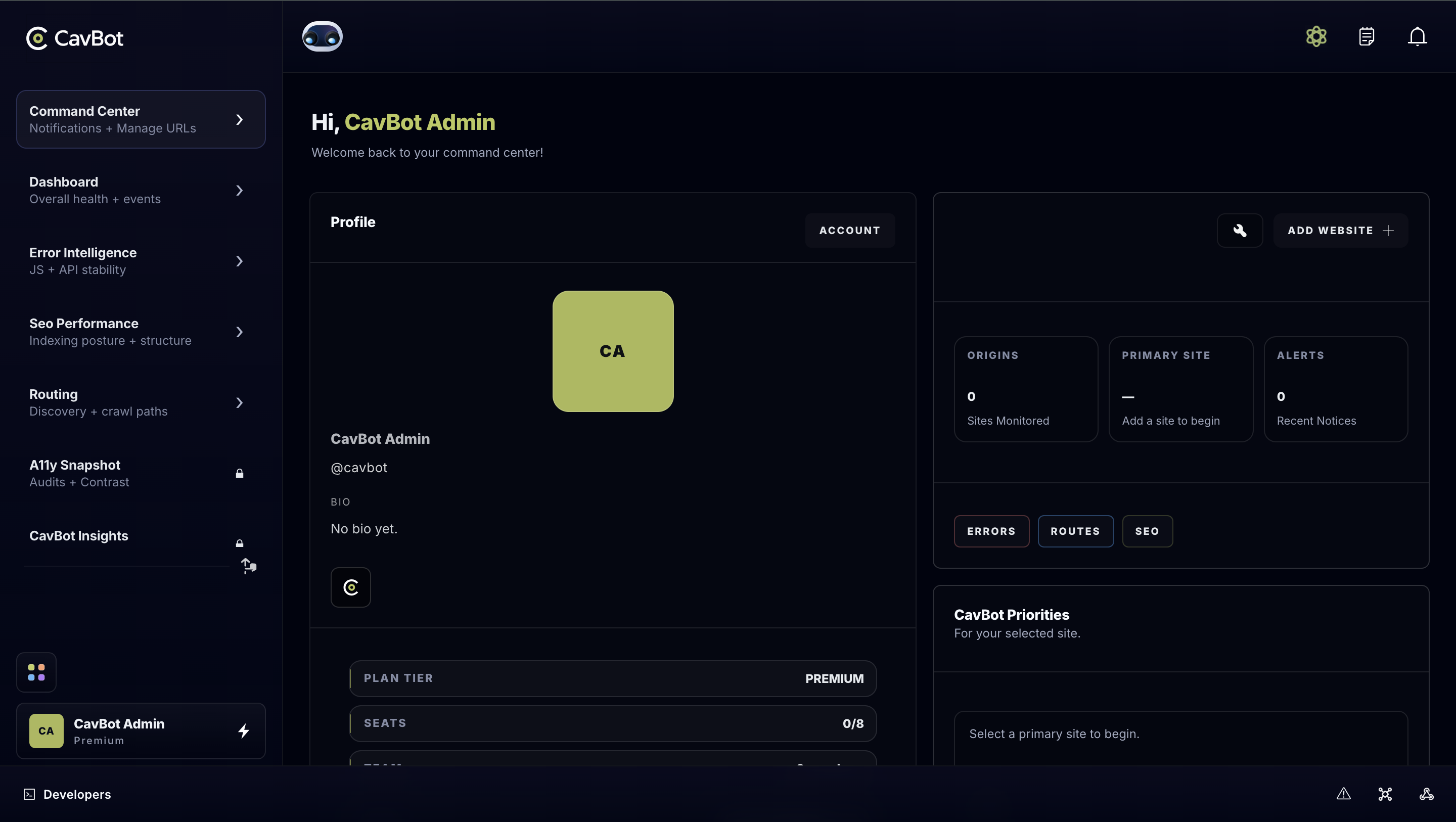Expand the Routing section chevron

pos(239,402)
